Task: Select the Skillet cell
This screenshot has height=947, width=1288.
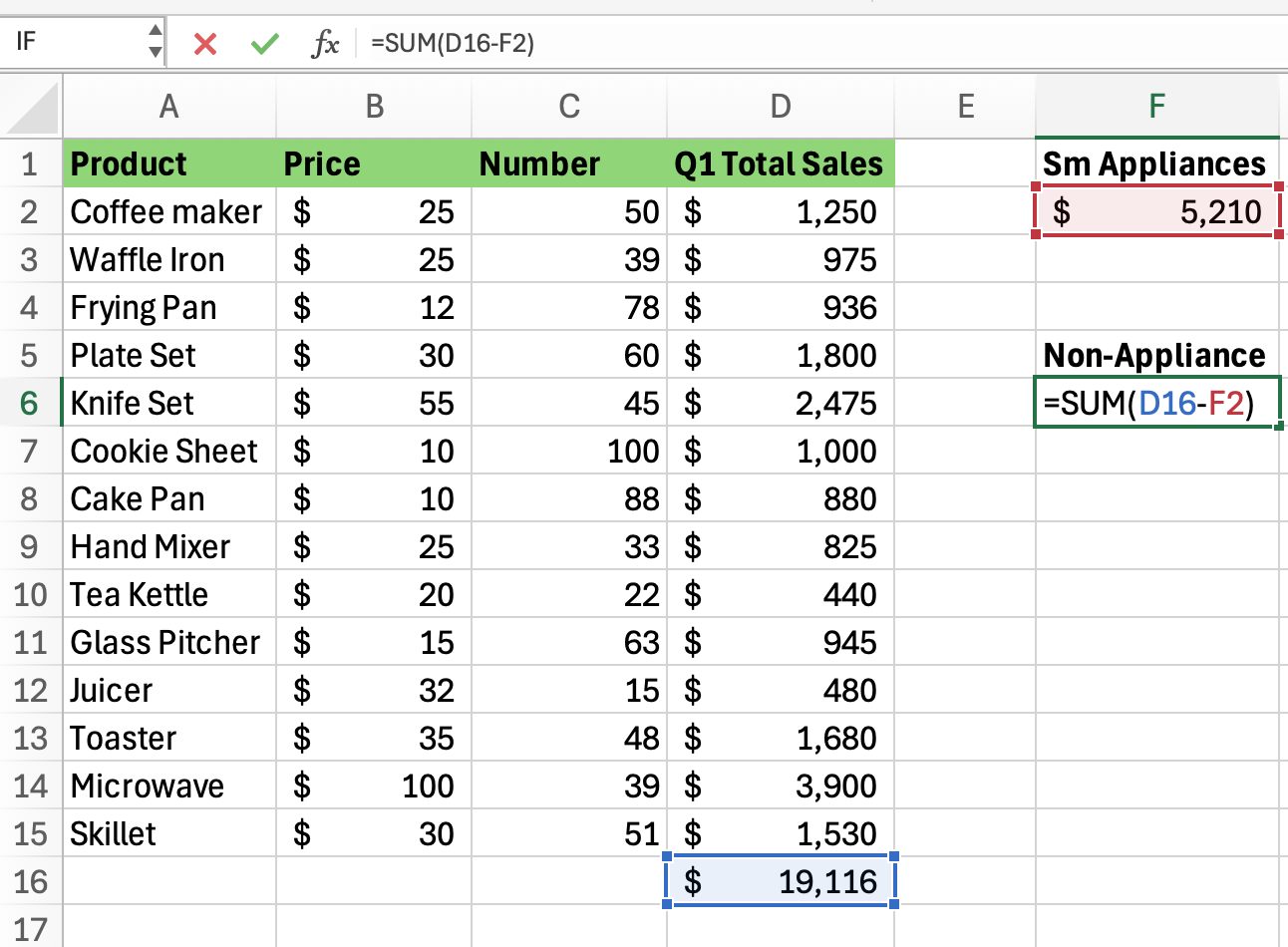Action: tap(169, 833)
